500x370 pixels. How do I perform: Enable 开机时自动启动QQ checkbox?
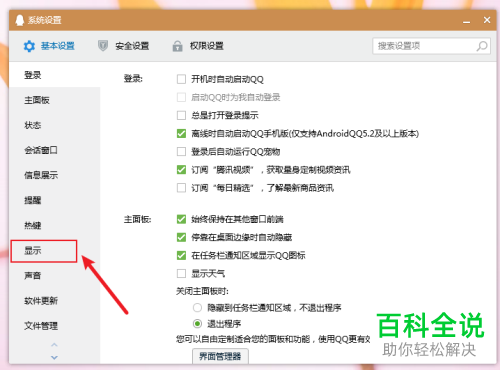tap(181, 79)
